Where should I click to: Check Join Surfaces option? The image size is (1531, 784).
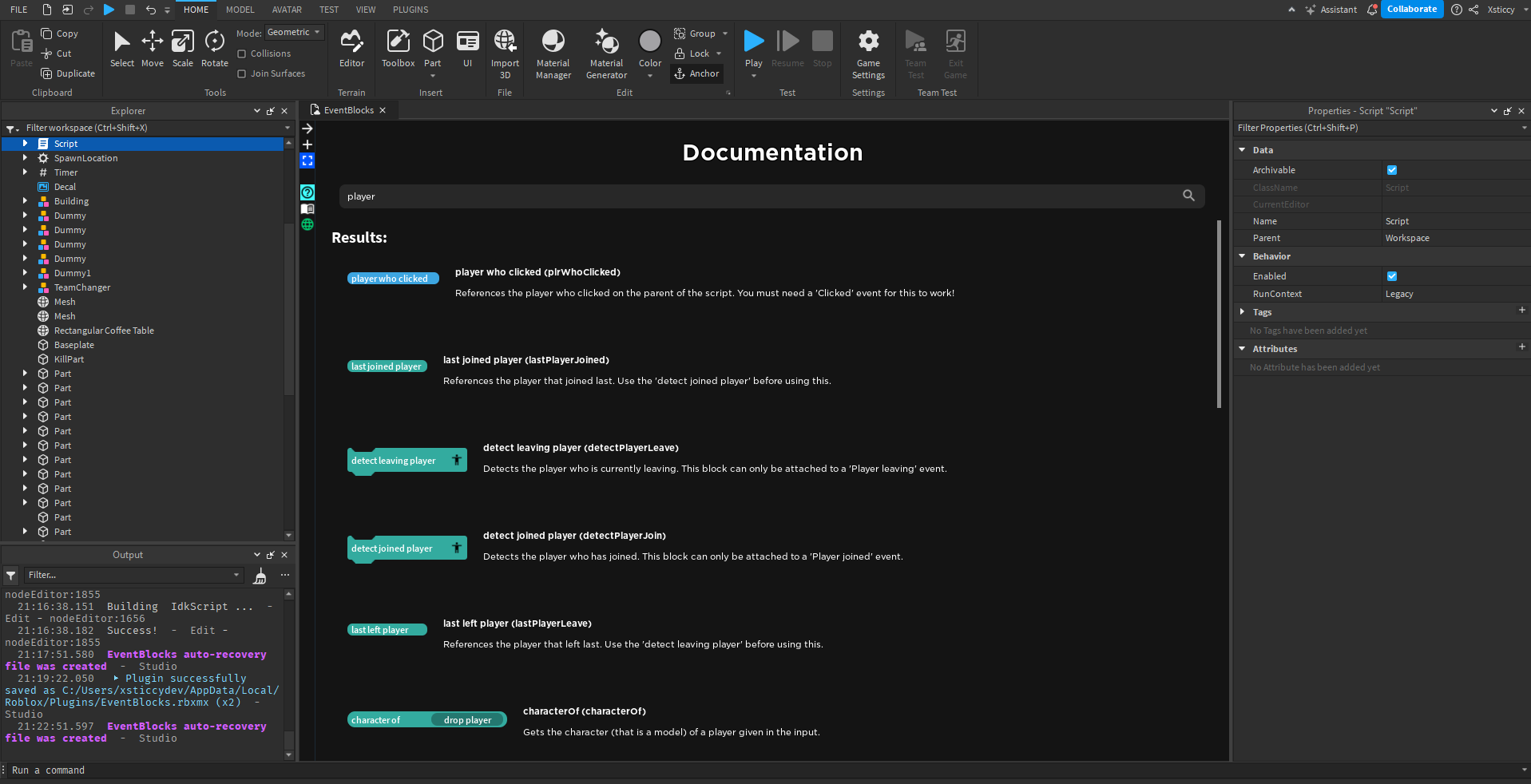click(x=242, y=73)
